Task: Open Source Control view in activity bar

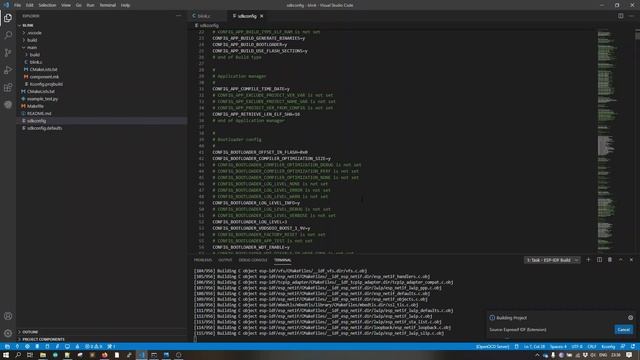Action: [8, 53]
